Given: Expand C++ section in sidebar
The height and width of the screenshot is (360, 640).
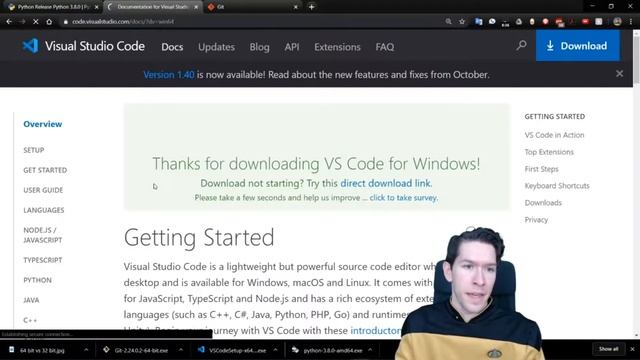Looking at the screenshot, I should click(x=30, y=320).
